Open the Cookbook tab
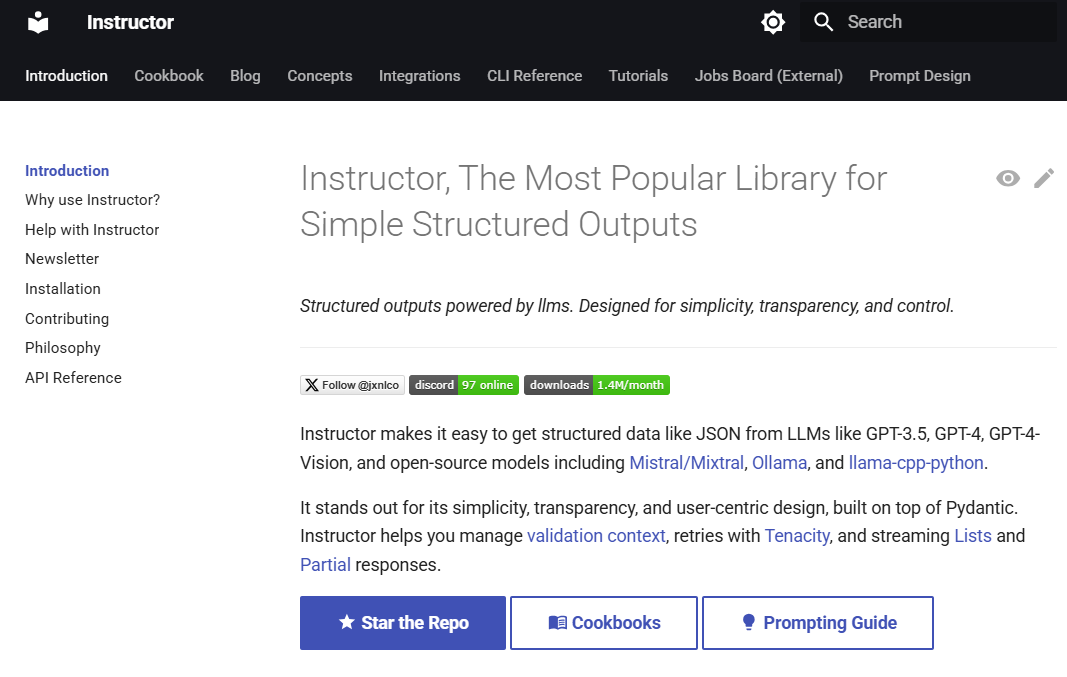Viewport: 1067px width, 677px height. (x=169, y=76)
